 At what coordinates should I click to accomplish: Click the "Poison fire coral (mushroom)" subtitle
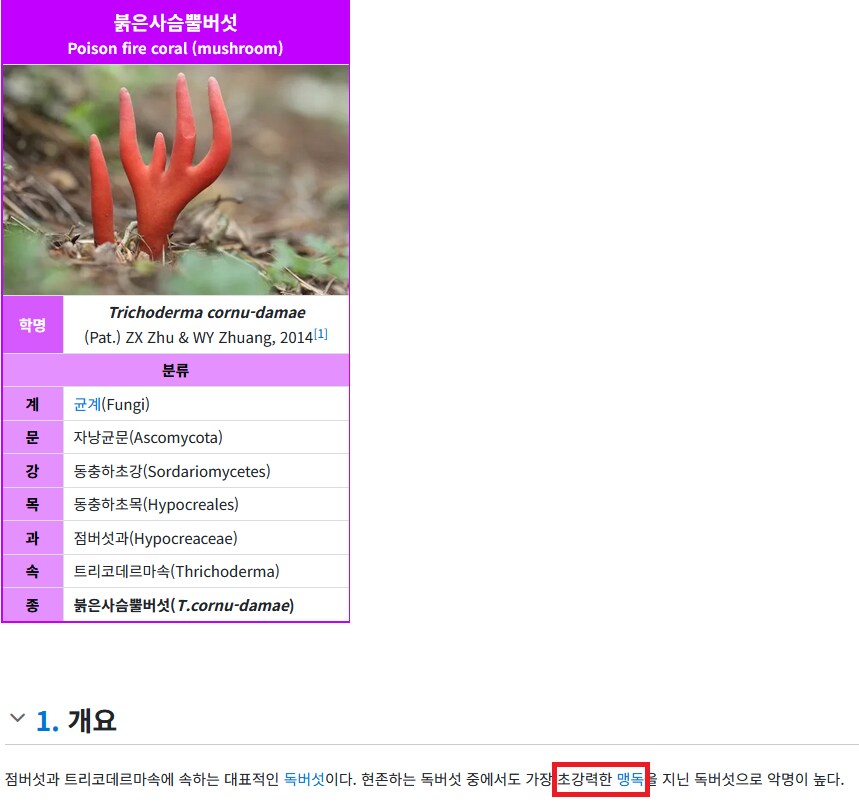coord(175,48)
